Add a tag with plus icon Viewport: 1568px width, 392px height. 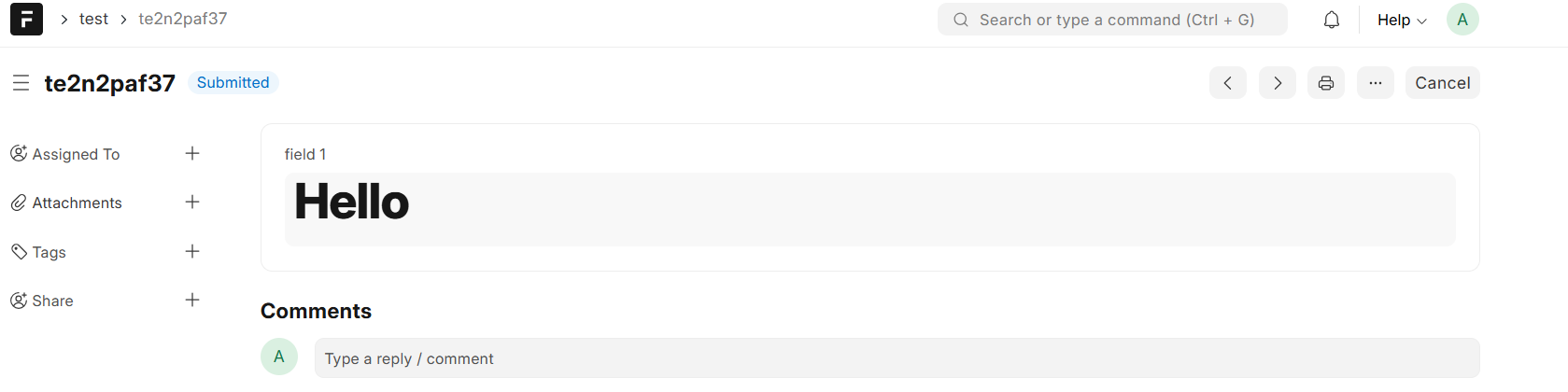pyautogui.click(x=192, y=251)
